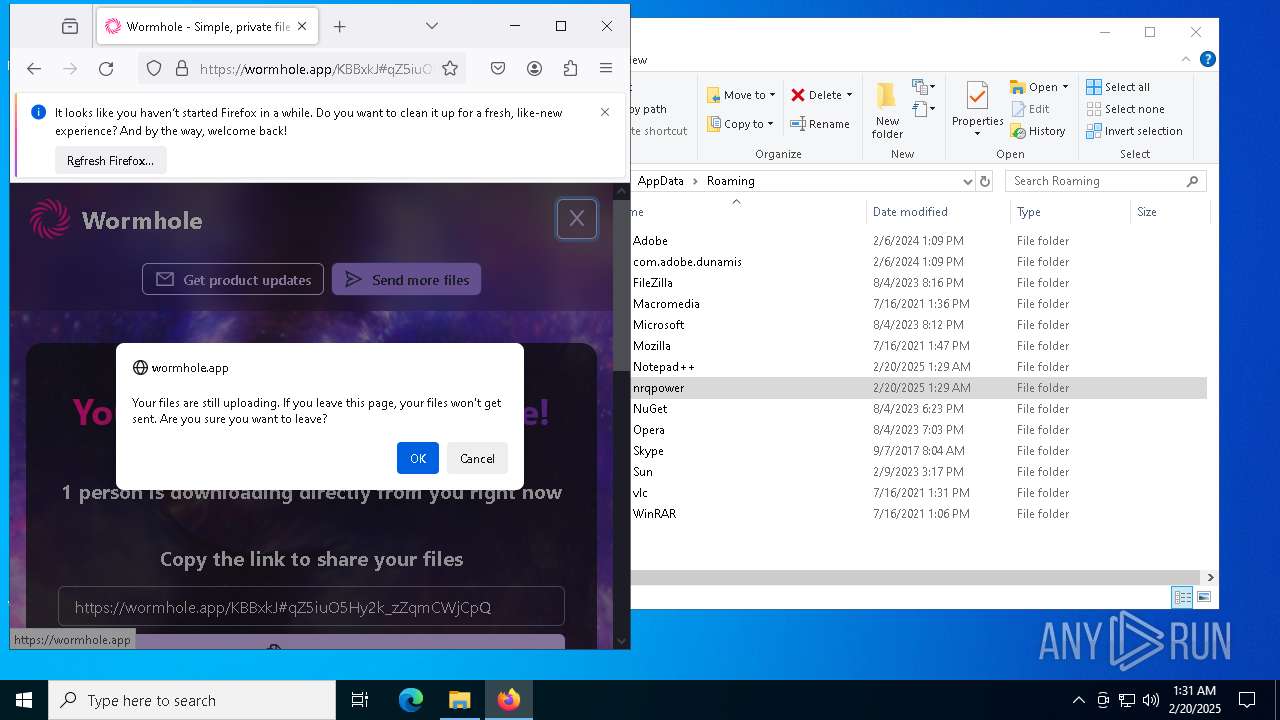Select the nrqpower folder row
This screenshot has height=720, width=1280.
click(x=918, y=388)
